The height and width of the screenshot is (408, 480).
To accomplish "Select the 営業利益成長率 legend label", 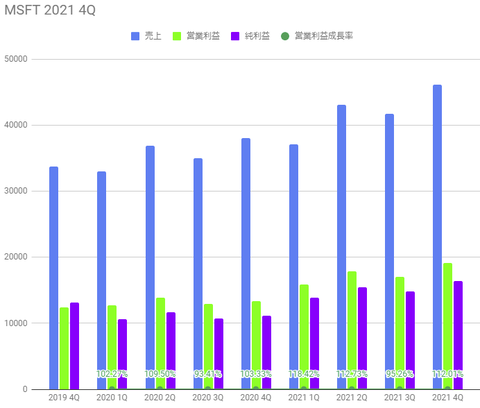I will (x=324, y=36).
